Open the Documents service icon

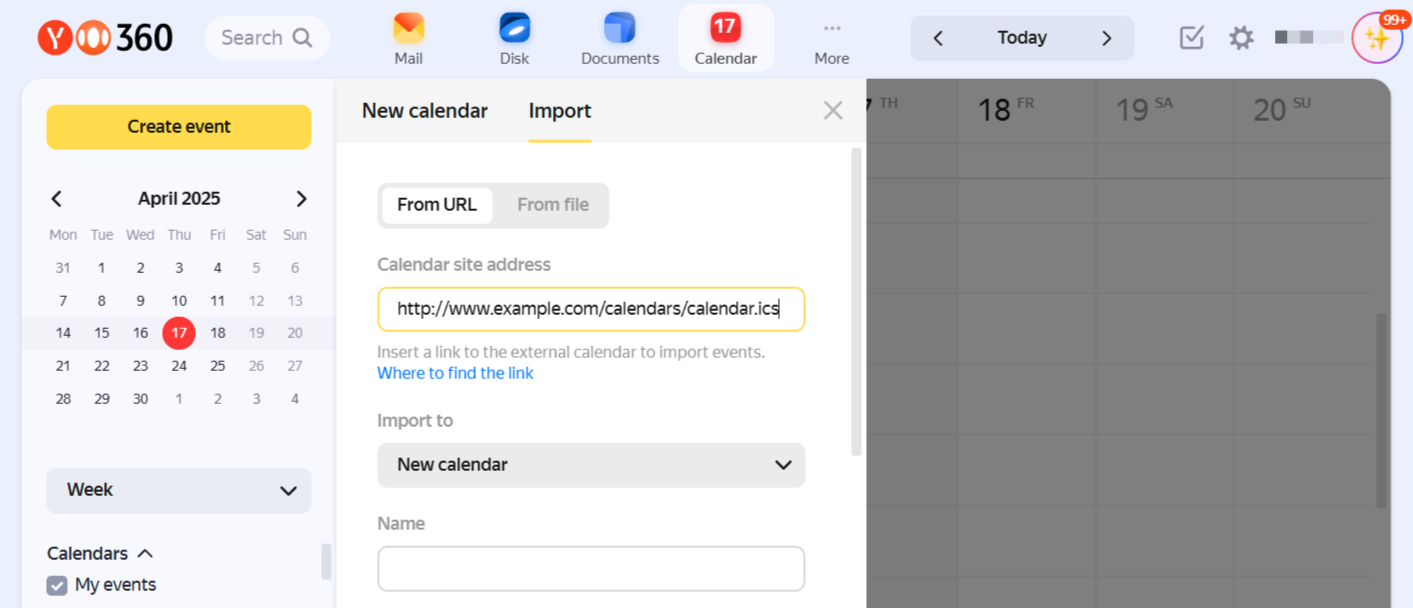coord(620,29)
